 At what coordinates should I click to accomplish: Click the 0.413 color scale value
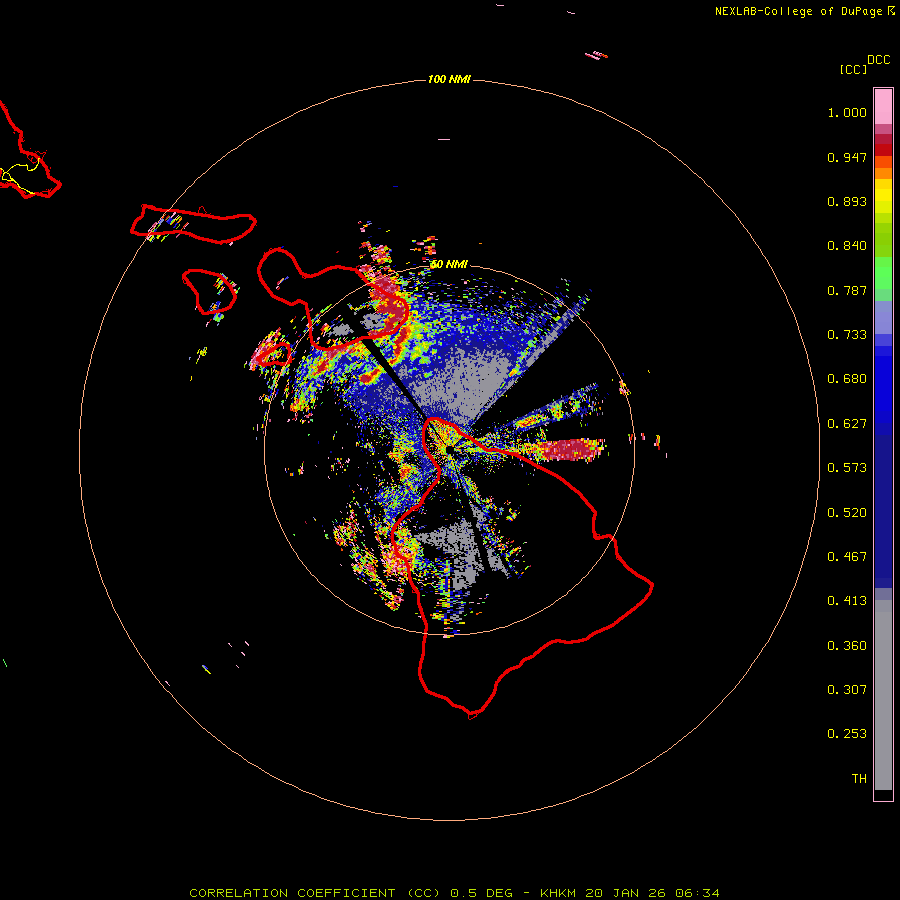(x=847, y=601)
